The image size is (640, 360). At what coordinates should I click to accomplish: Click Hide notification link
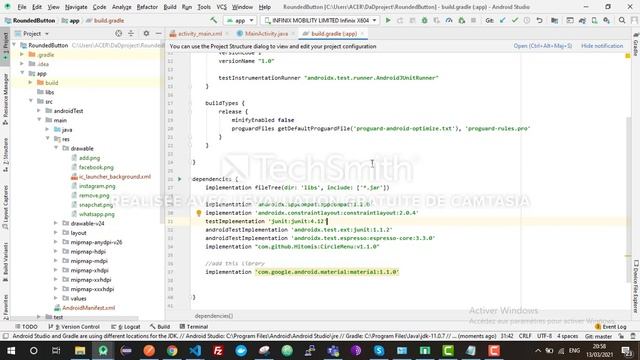coord(602,46)
